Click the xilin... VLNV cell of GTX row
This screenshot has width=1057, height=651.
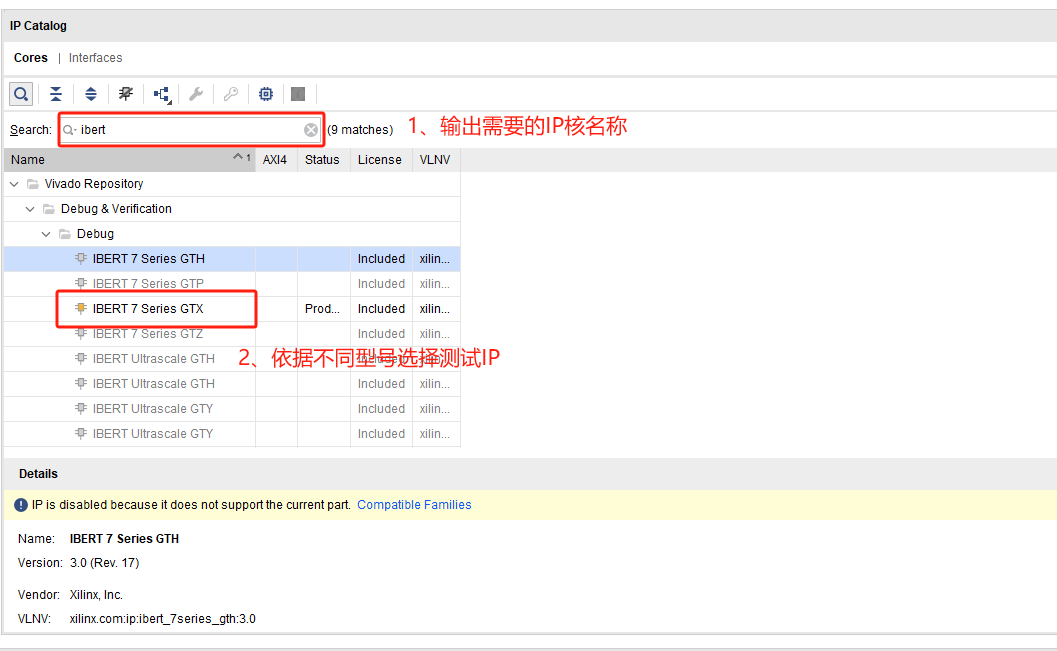tap(435, 309)
